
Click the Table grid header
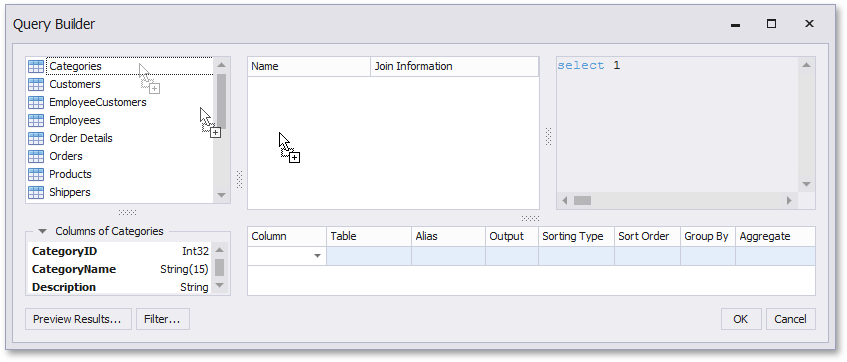click(x=369, y=237)
